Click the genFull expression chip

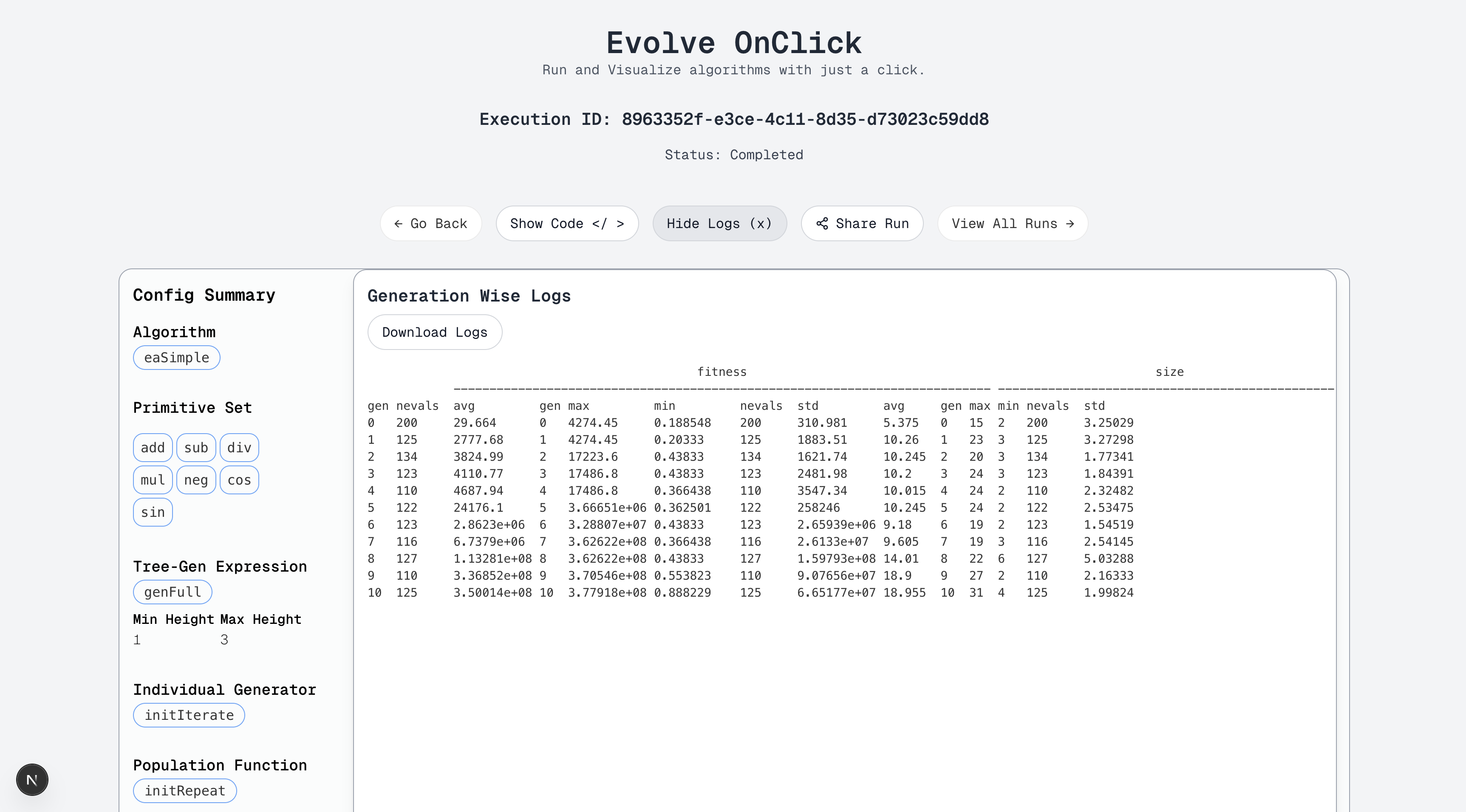(173, 592)
